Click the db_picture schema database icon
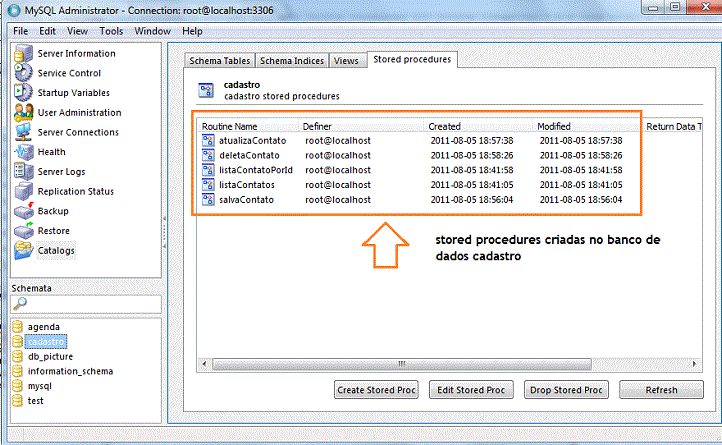 click(17, 356)
